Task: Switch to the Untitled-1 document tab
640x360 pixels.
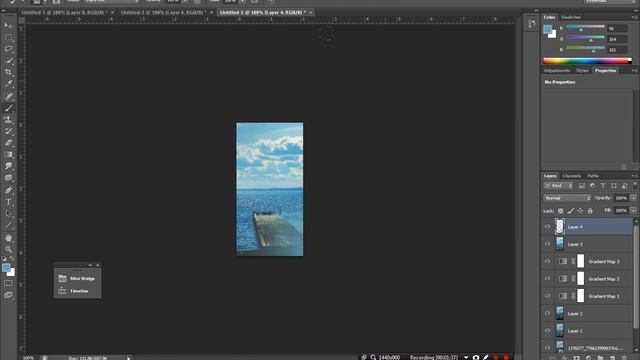Action: click(x=64, y=13)
